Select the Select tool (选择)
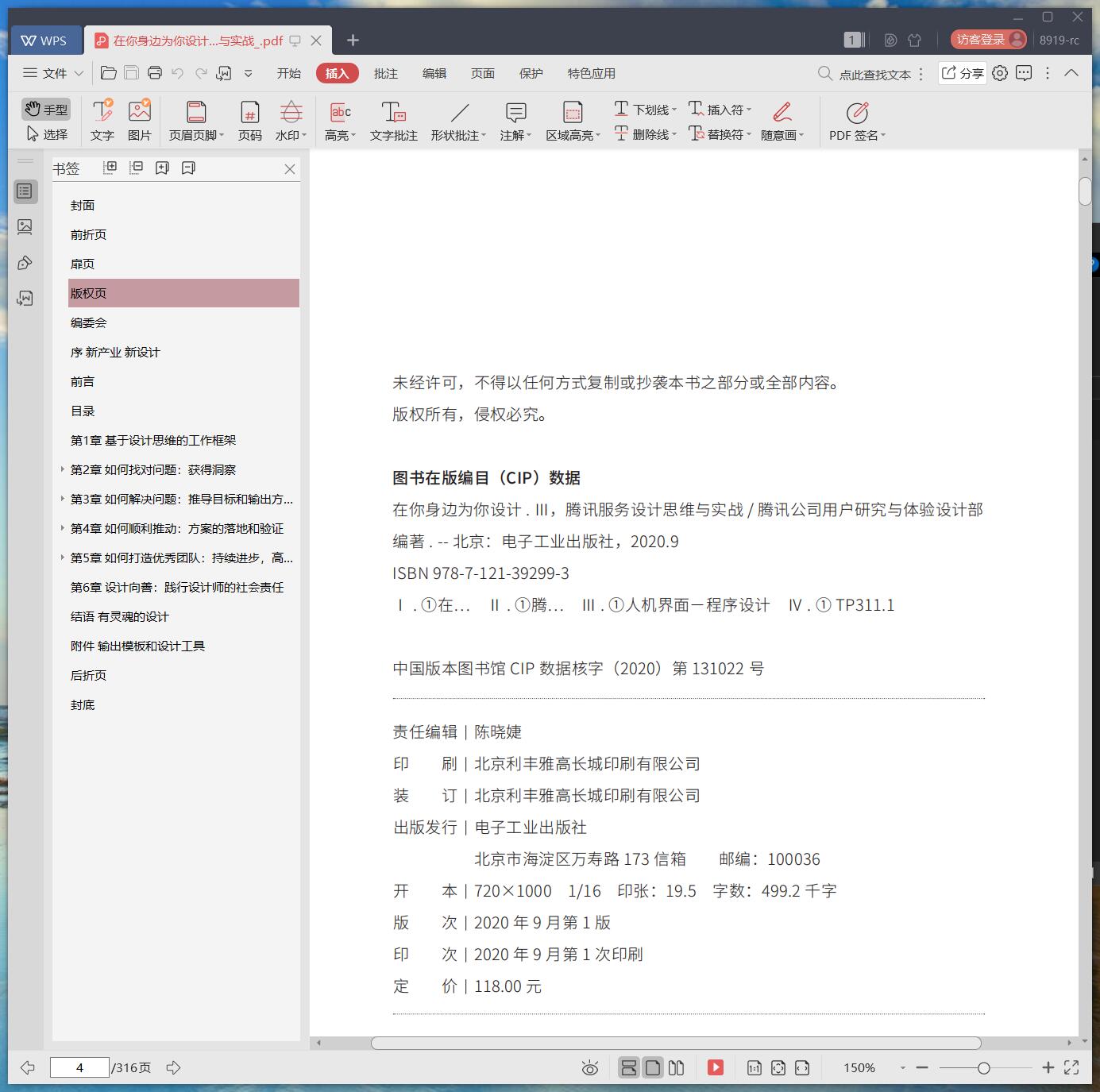The image size is (1100, 1092). click(46, 134)
